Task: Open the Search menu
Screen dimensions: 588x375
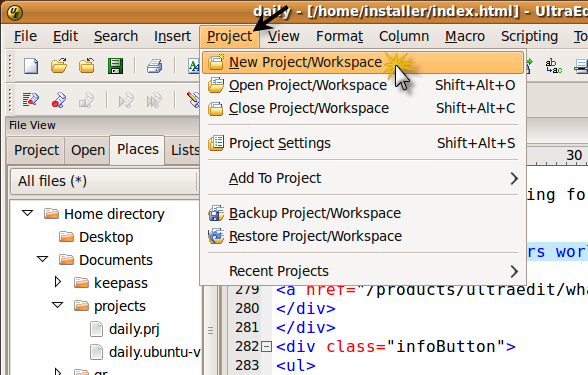Action: pos(116,36)
